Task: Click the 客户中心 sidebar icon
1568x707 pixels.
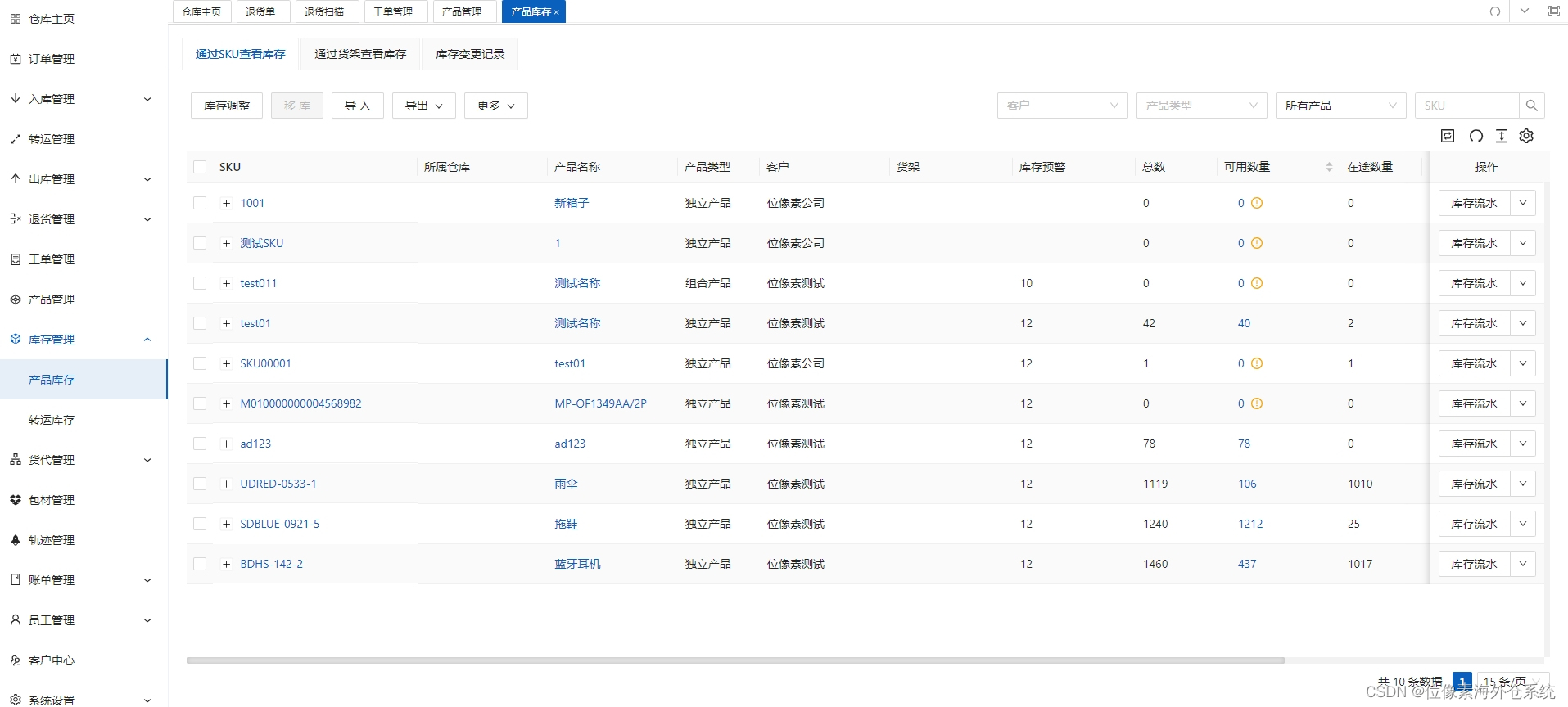Action: coord(16,660)
